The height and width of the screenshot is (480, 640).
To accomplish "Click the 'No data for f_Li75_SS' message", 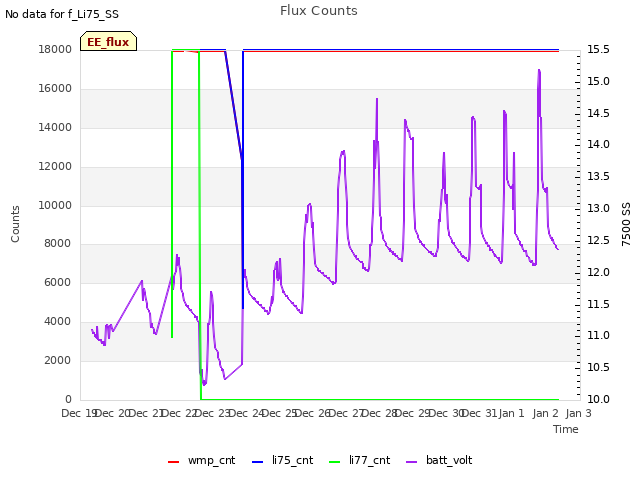I will [x=62, y=14].
